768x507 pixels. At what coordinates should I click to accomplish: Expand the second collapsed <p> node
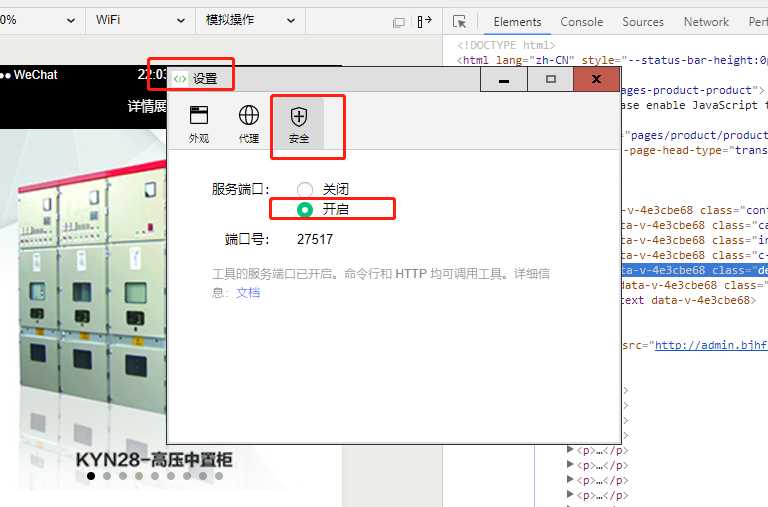coord(570,464)
